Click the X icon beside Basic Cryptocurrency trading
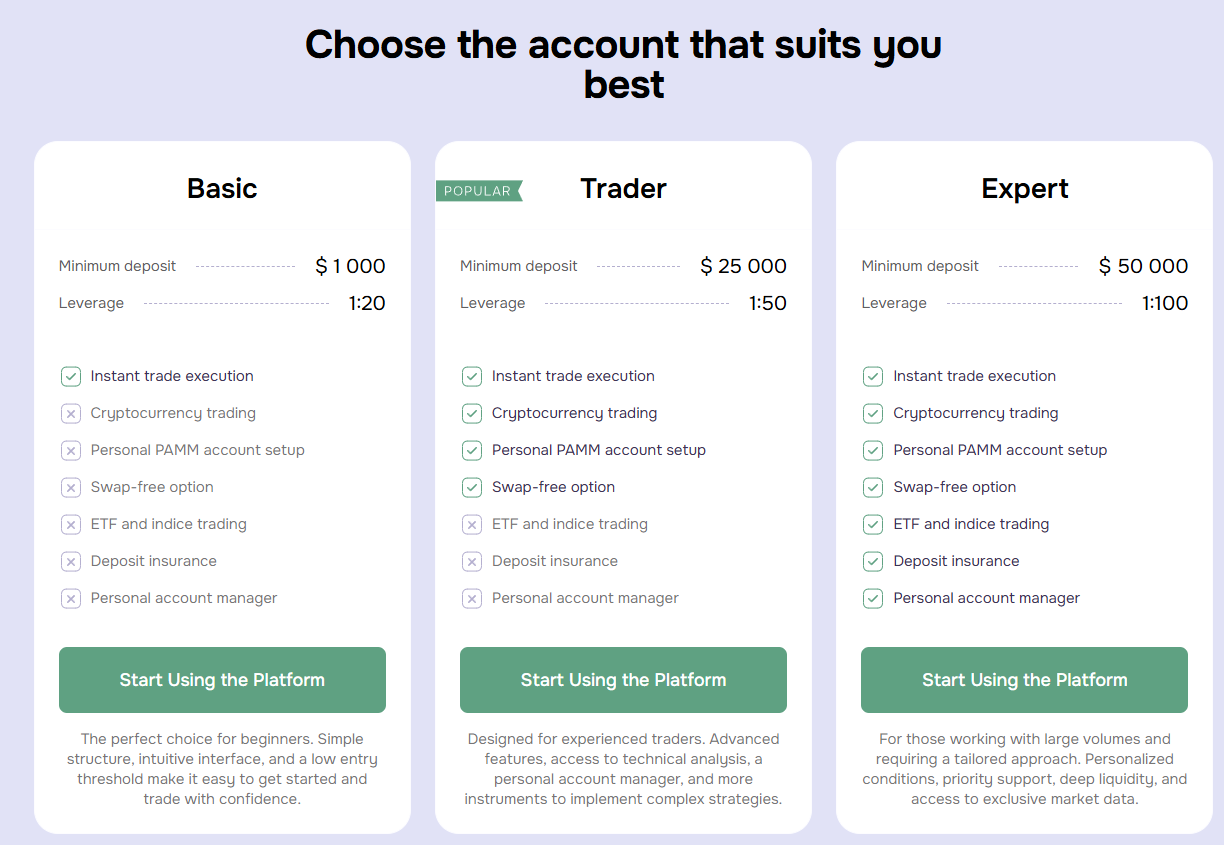 coord(71,413)
